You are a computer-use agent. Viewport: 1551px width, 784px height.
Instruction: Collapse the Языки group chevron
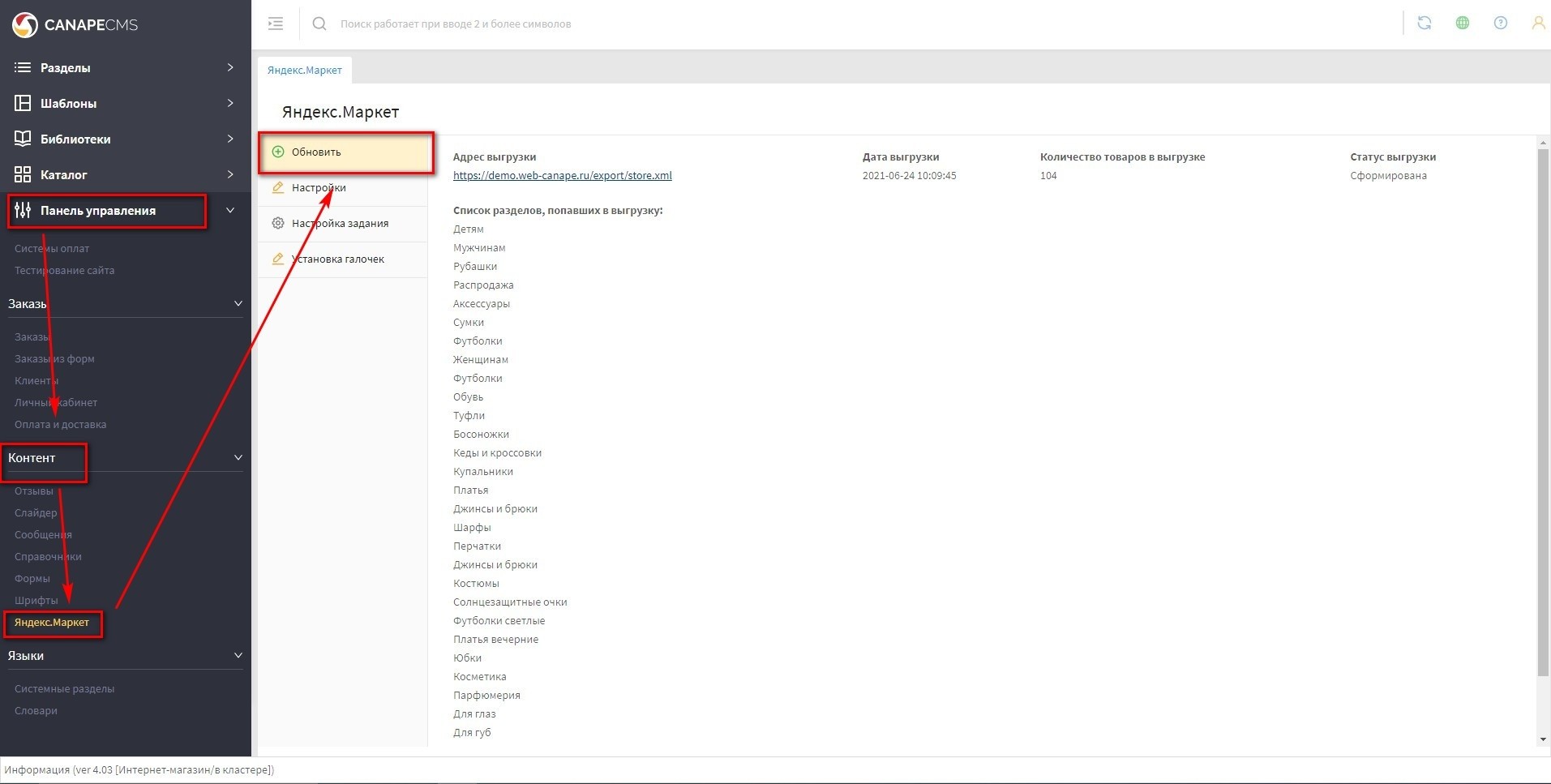pyautogui.click(x=238, y=655)
